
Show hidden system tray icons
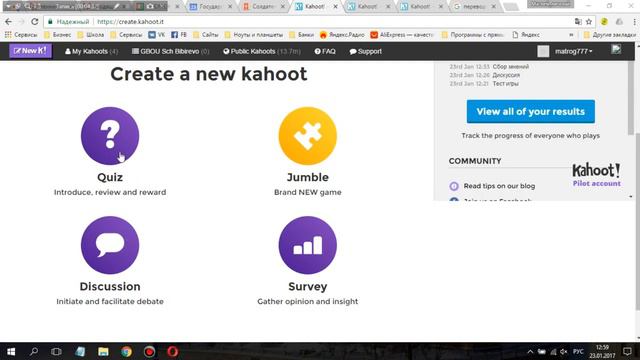tap(530, 352)
